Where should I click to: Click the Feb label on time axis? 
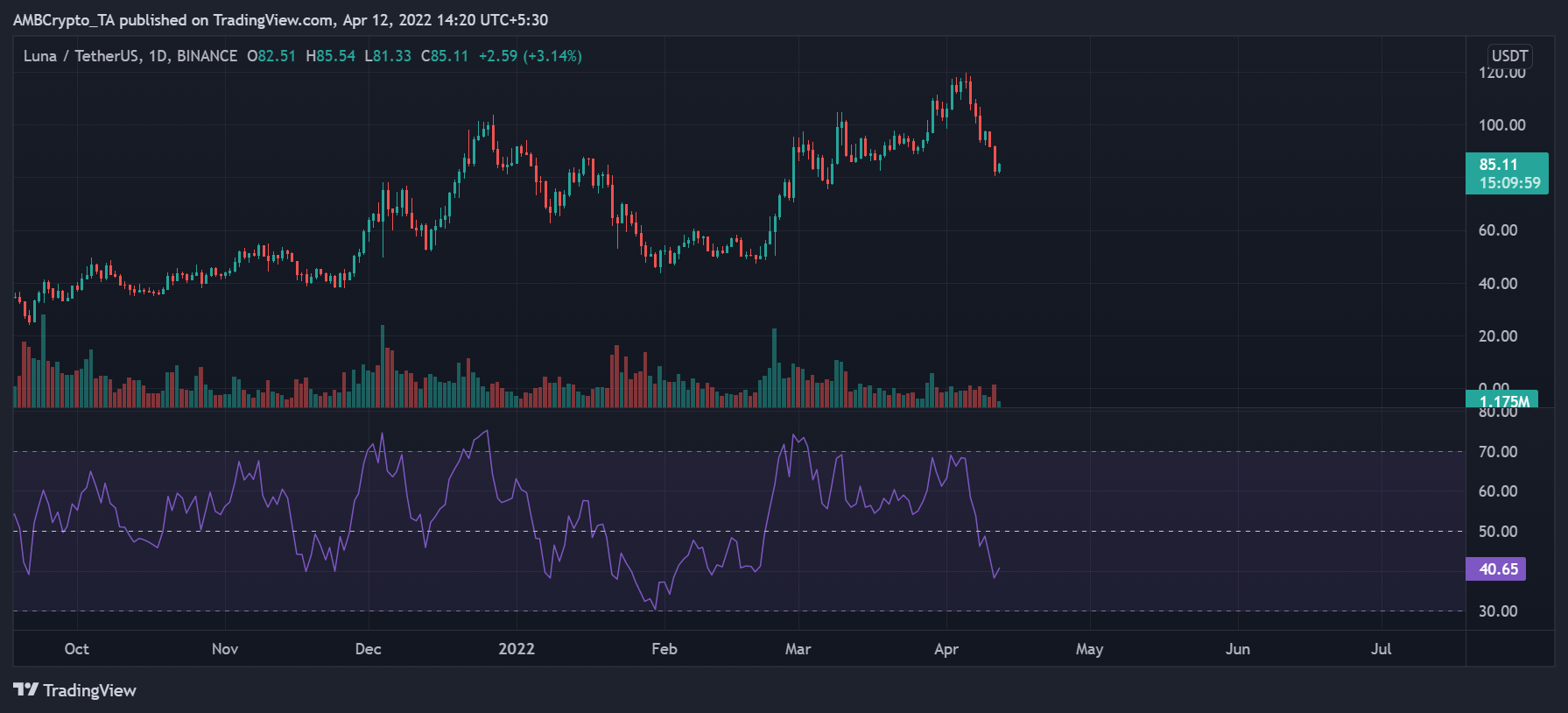pos(664,648)
